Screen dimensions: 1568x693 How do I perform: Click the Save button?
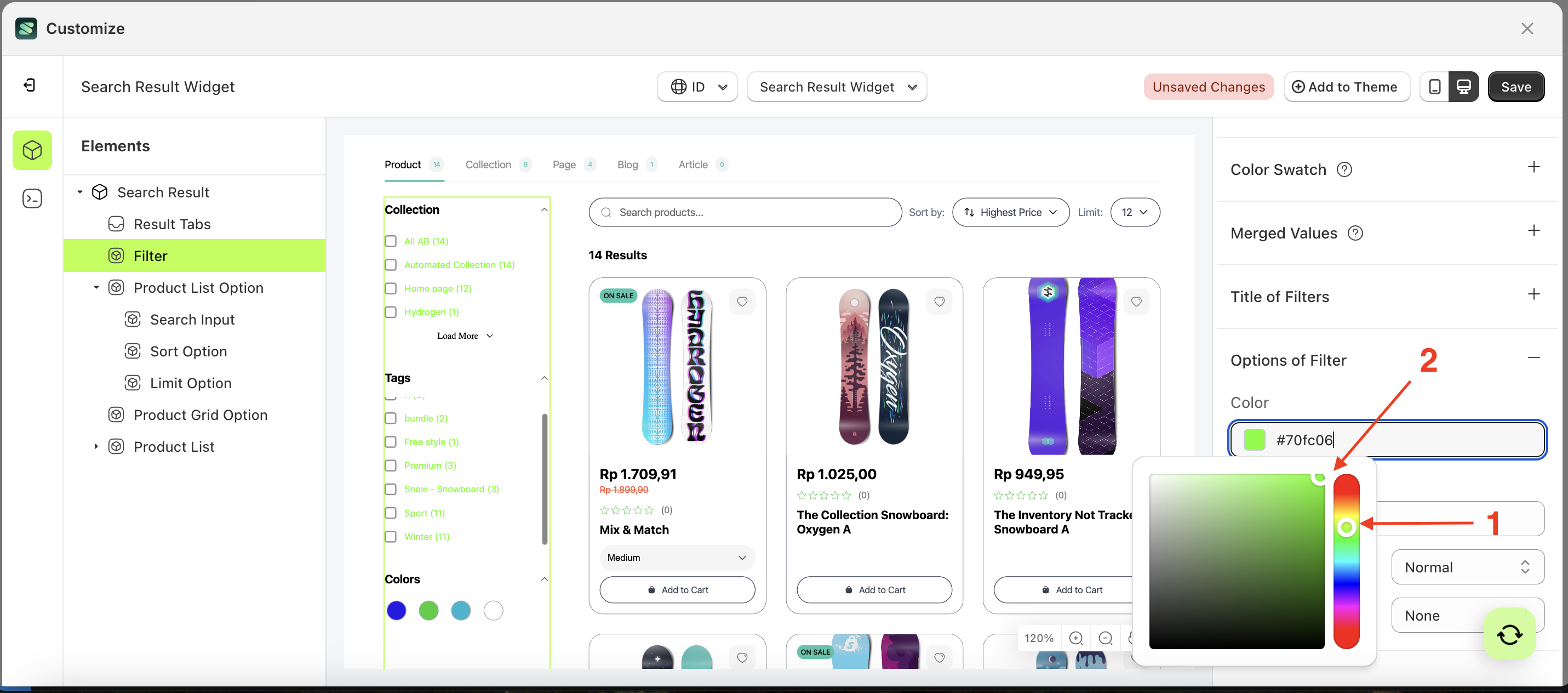pos(1515,87)
